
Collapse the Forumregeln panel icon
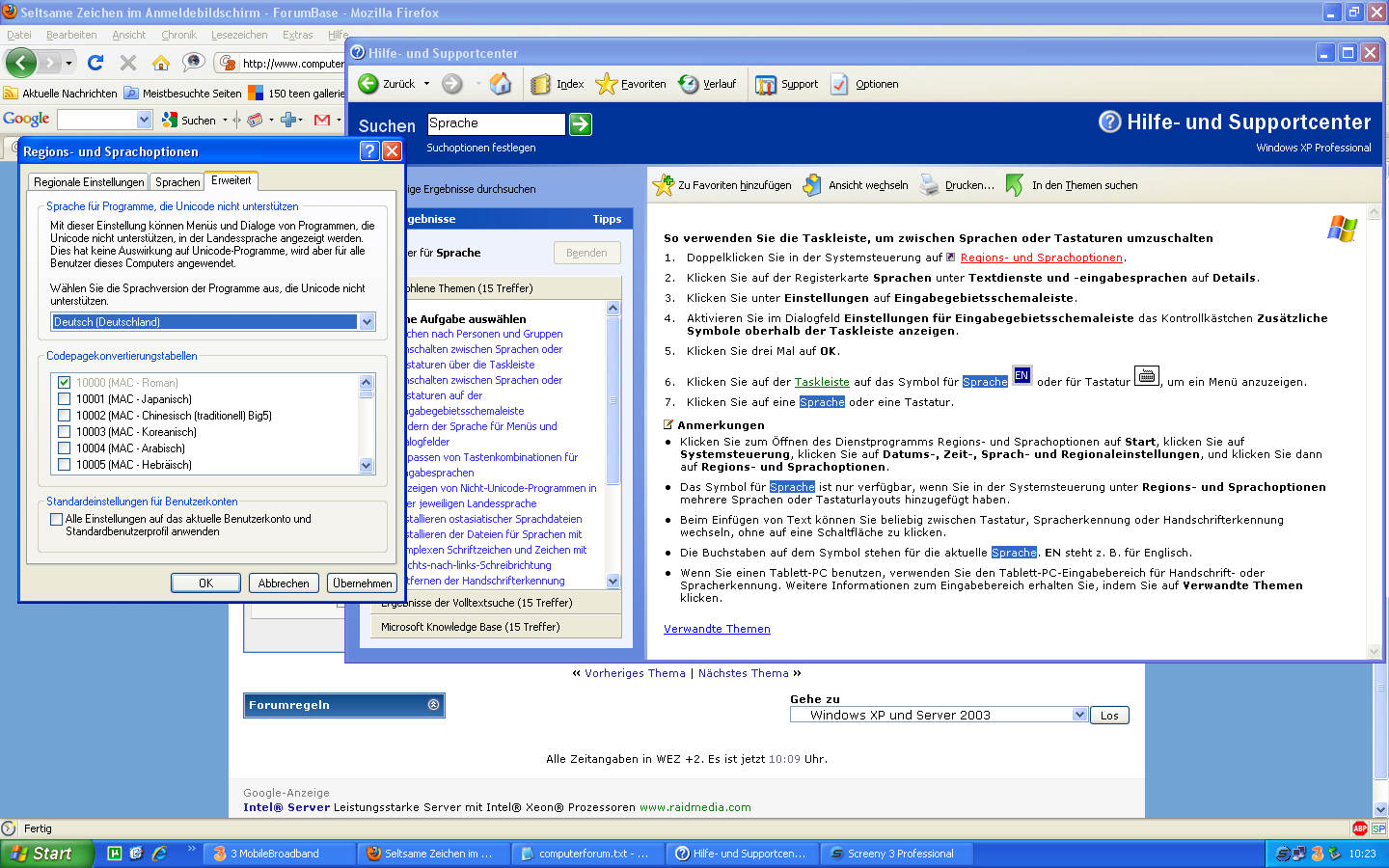433,705
